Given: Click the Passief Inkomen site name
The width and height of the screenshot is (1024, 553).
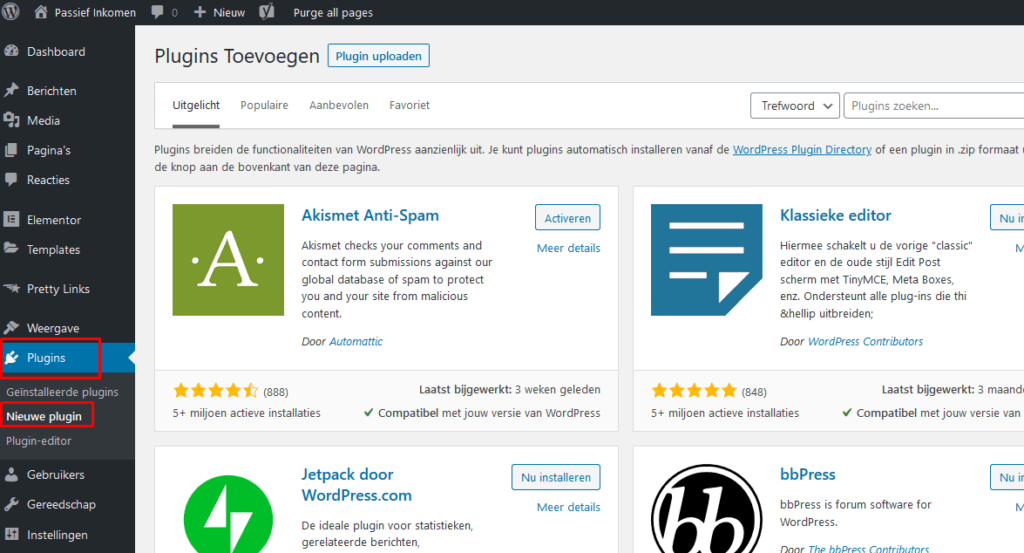Looking at the screenshot, I should click(x=95, y=12).
